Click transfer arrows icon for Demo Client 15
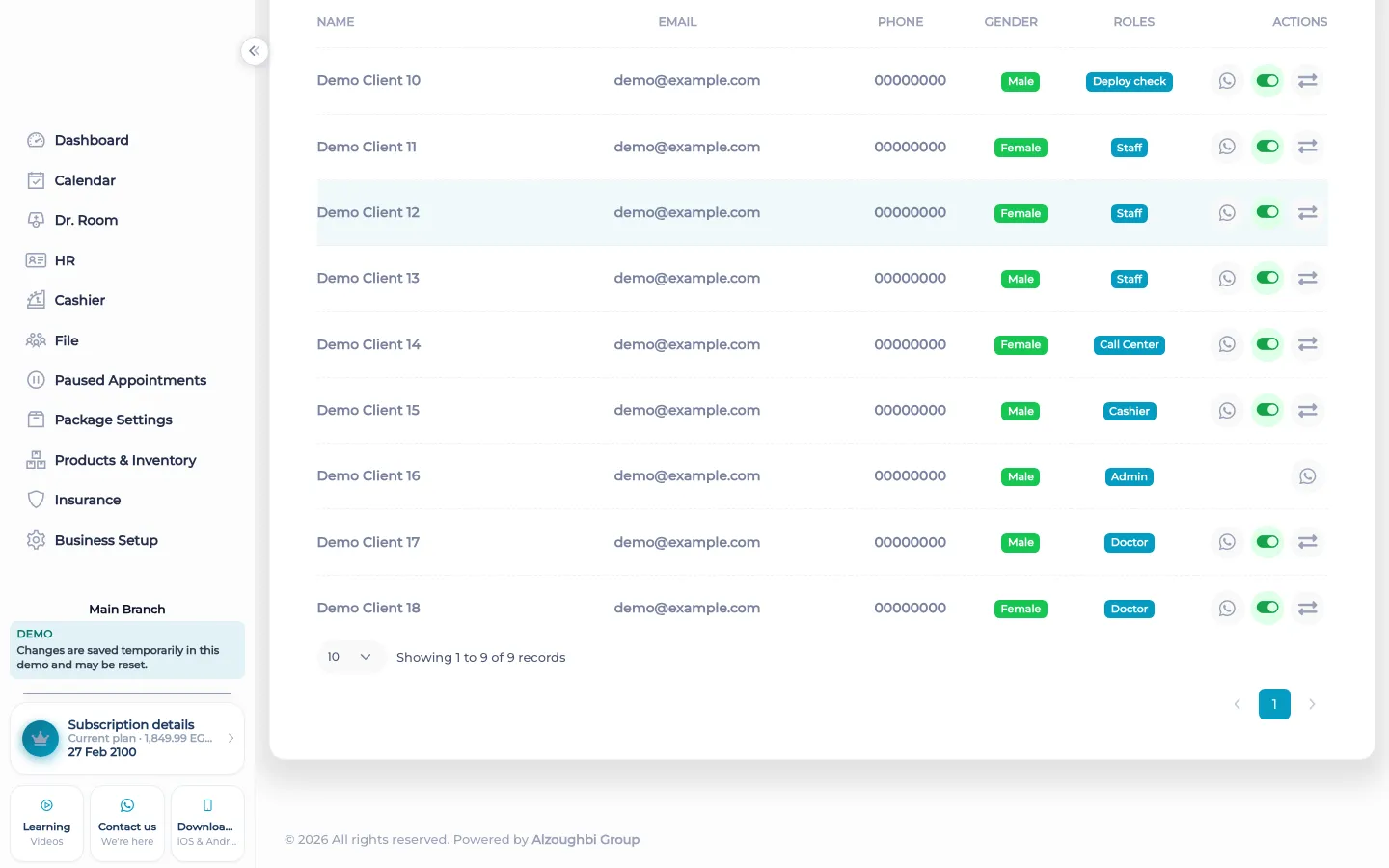Image resolution: width=1389 pixels, height=868 pixels. click(x=1308, y=411)
